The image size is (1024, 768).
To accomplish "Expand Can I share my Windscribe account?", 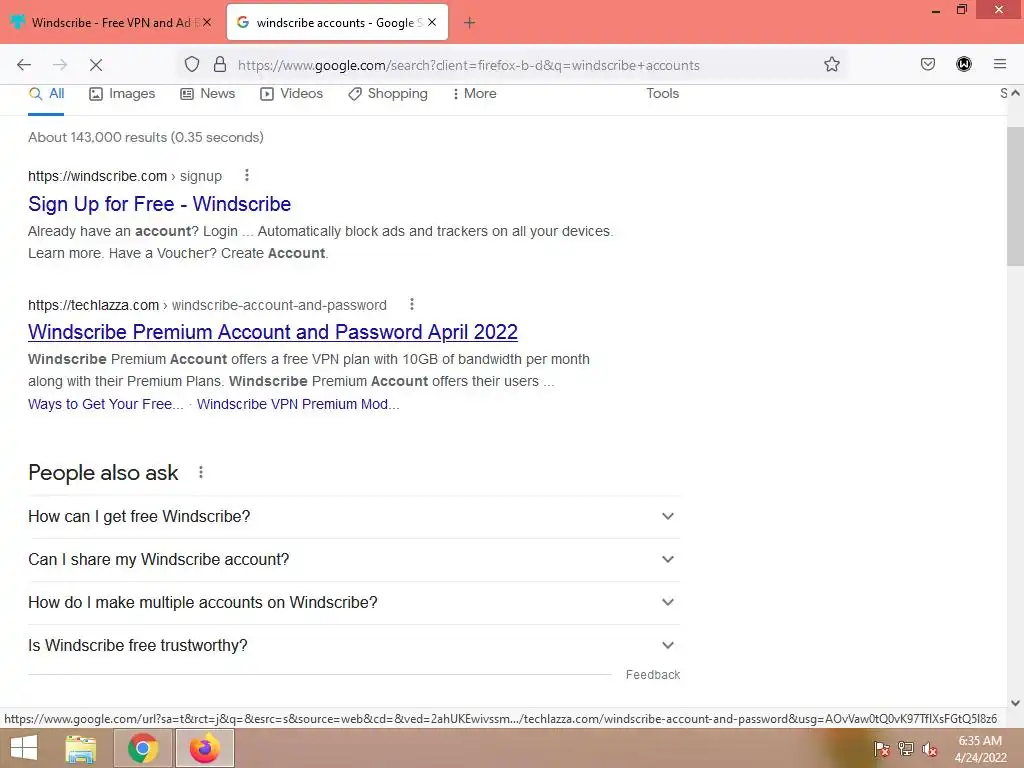I will tap(354, 560).
